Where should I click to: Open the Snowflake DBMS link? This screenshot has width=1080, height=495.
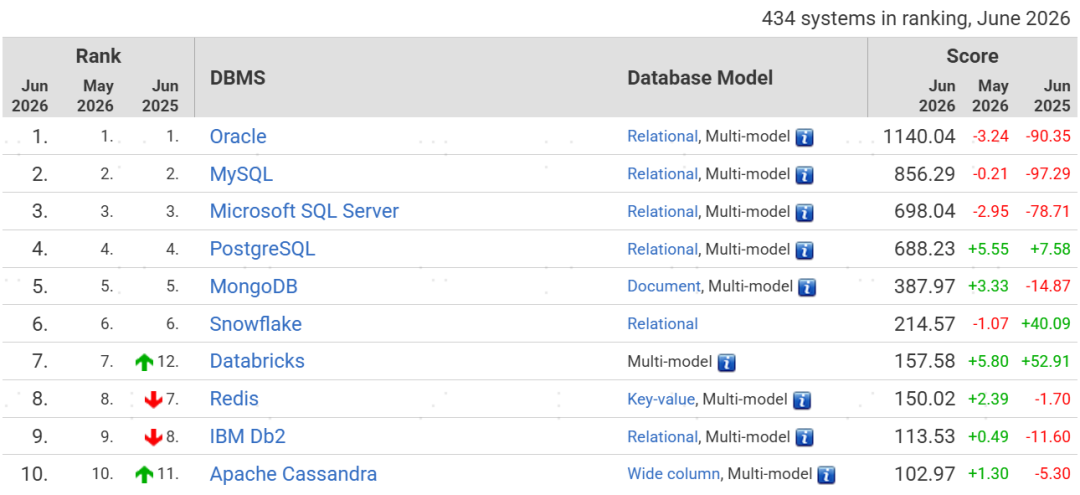(x=256, y=324)
